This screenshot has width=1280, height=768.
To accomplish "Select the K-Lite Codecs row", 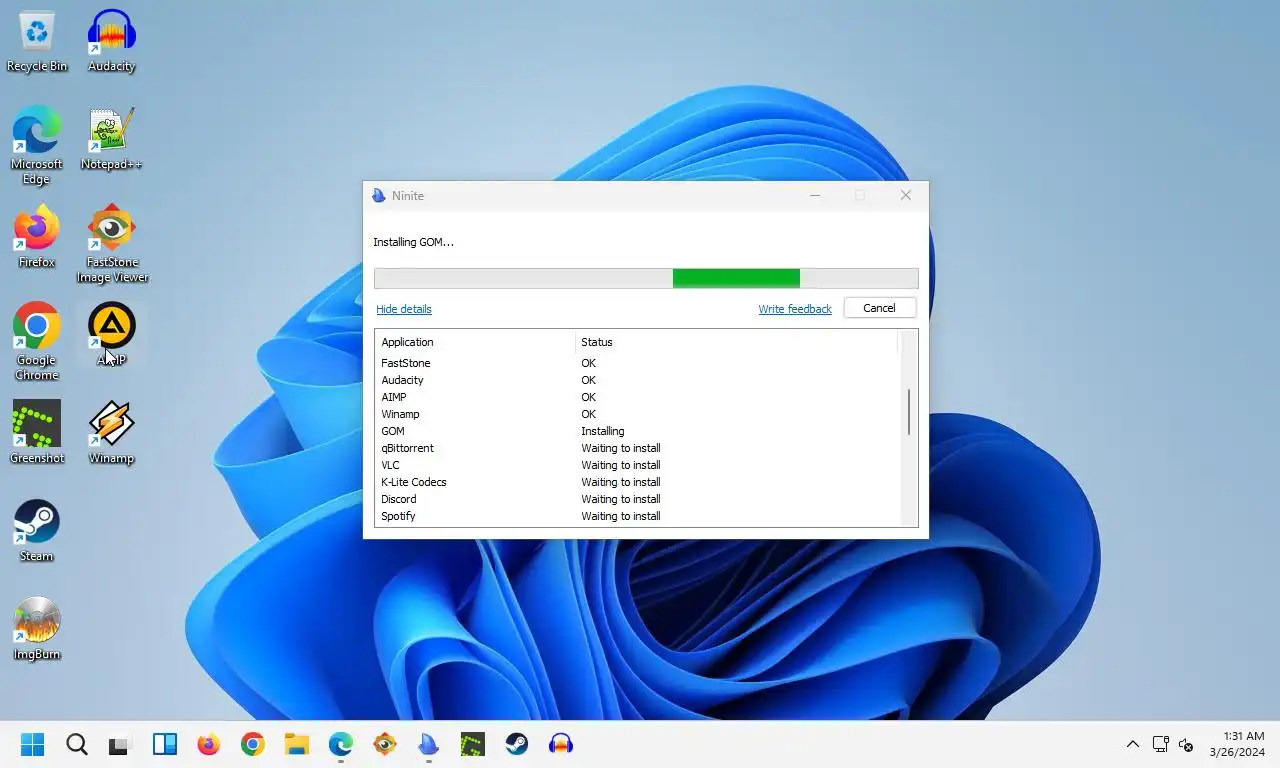I will (x=637, y=482).
